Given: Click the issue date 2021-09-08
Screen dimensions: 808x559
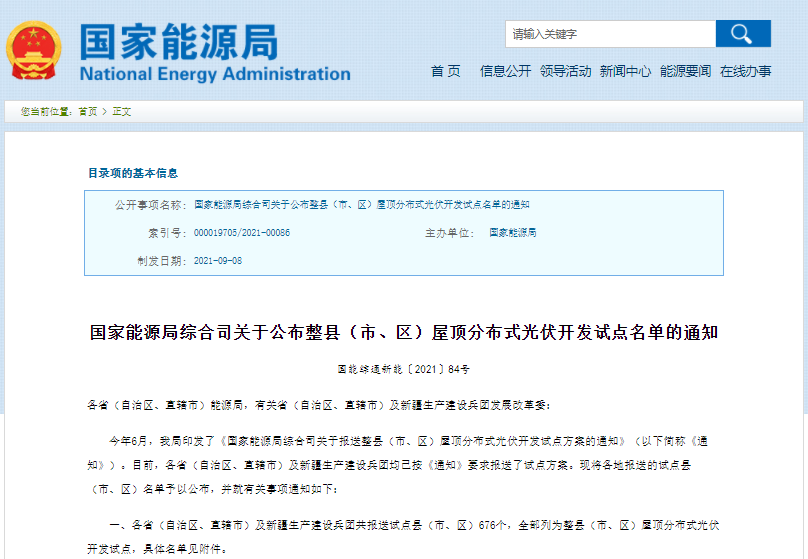Looking at the screenshot, I should click(218, 260).
